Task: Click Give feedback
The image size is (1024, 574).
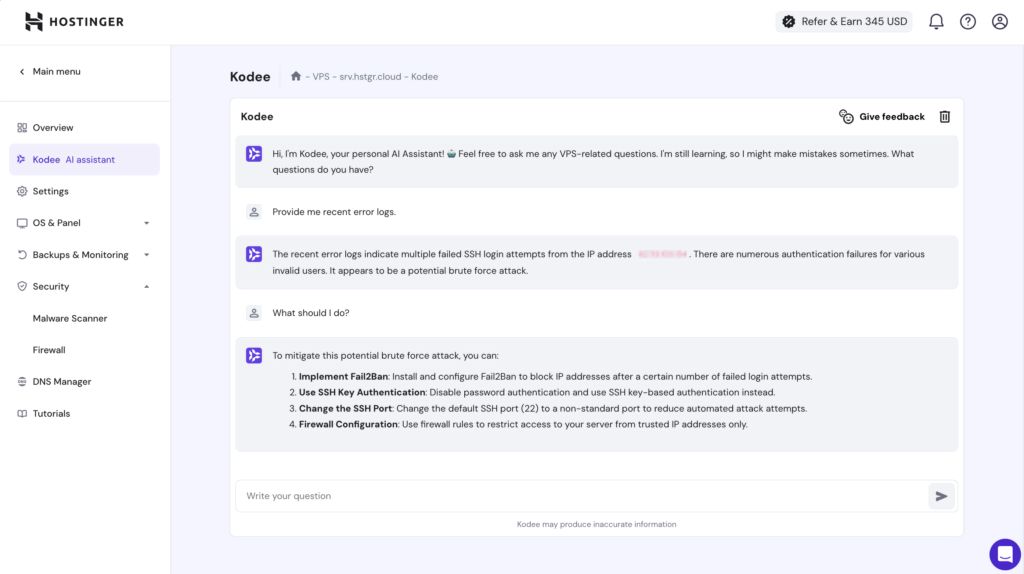Action: [882, 117]
